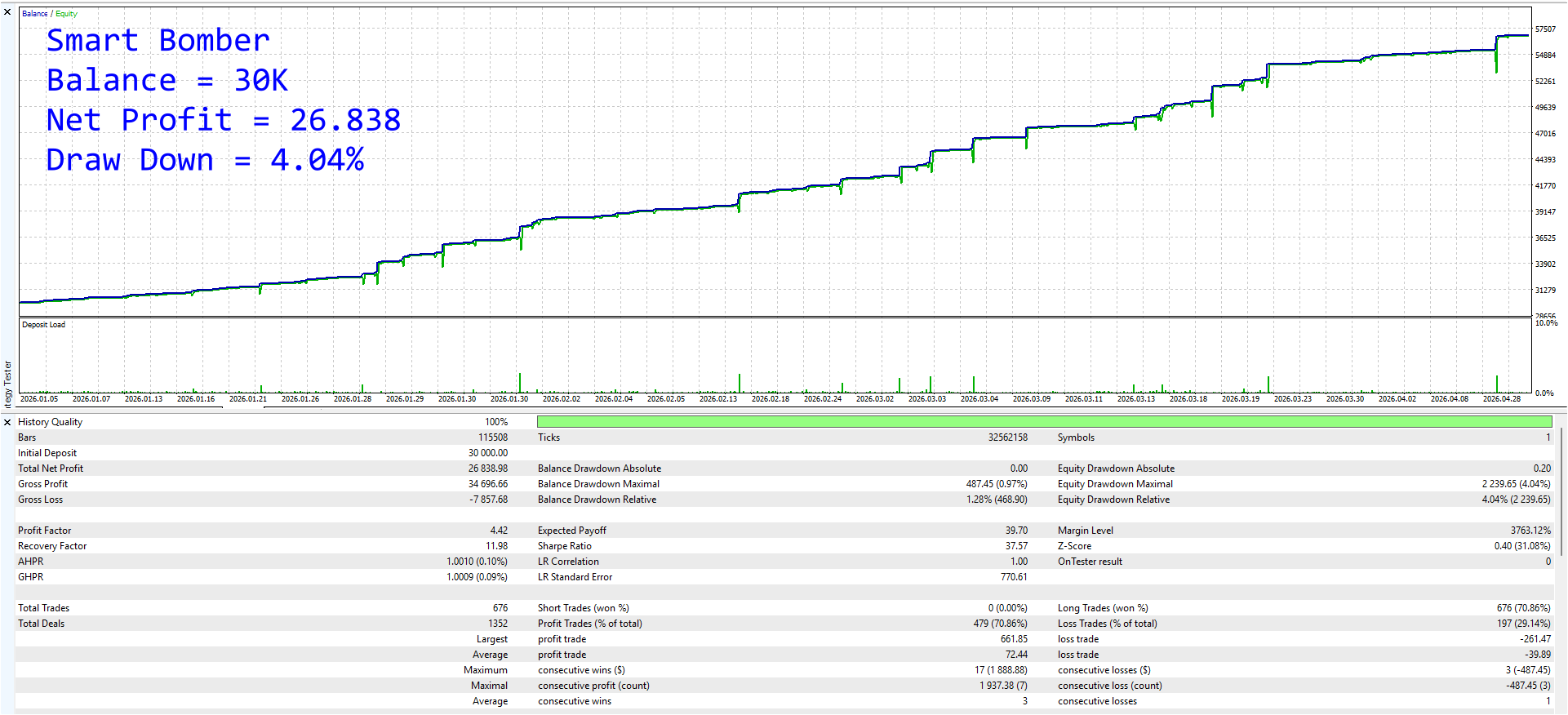Click the Equity label in chart legend
The image size is (1568, 715).
(x=66, y=14)
